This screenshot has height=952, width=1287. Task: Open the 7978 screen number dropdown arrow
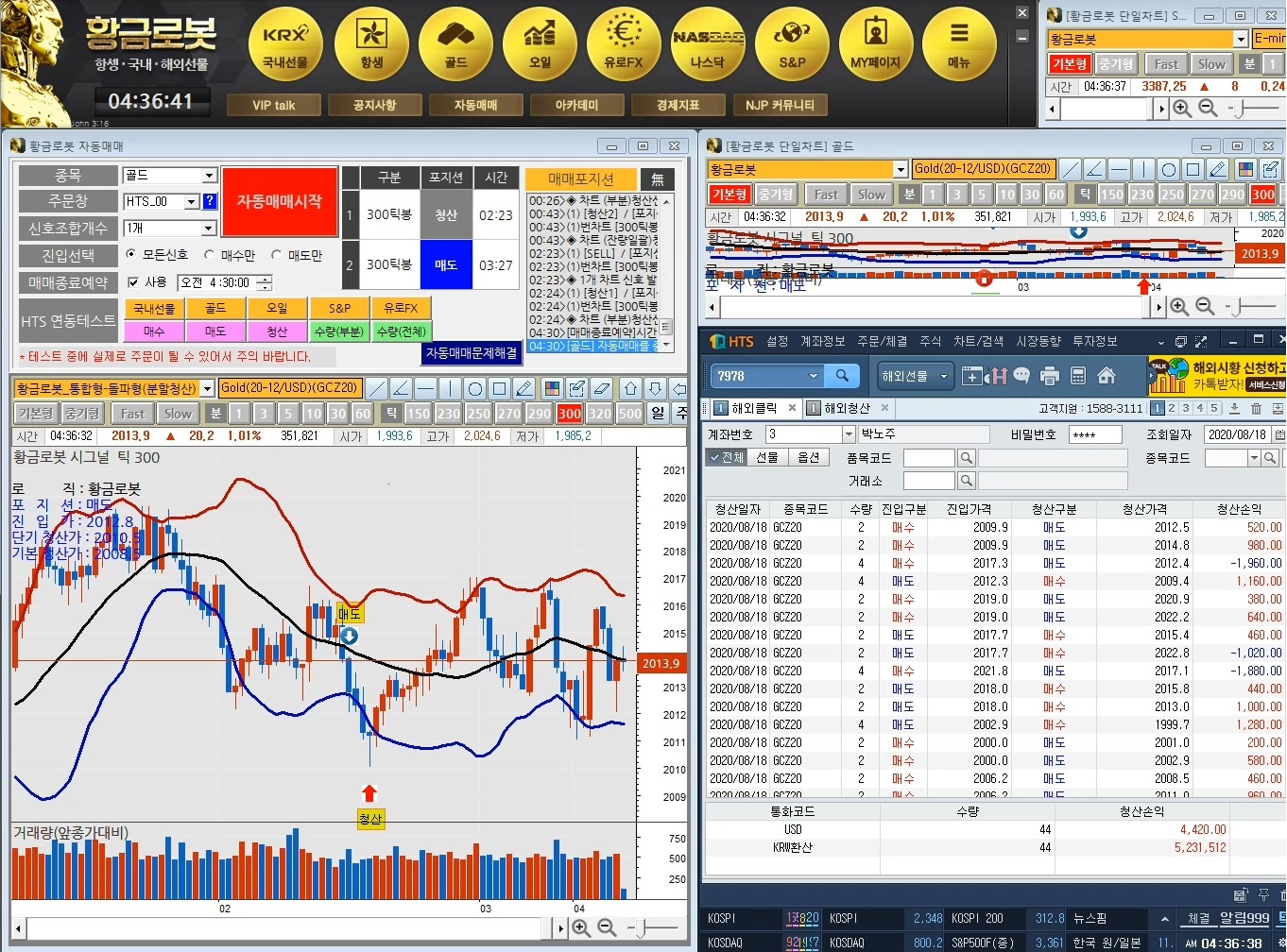(814, 376)
